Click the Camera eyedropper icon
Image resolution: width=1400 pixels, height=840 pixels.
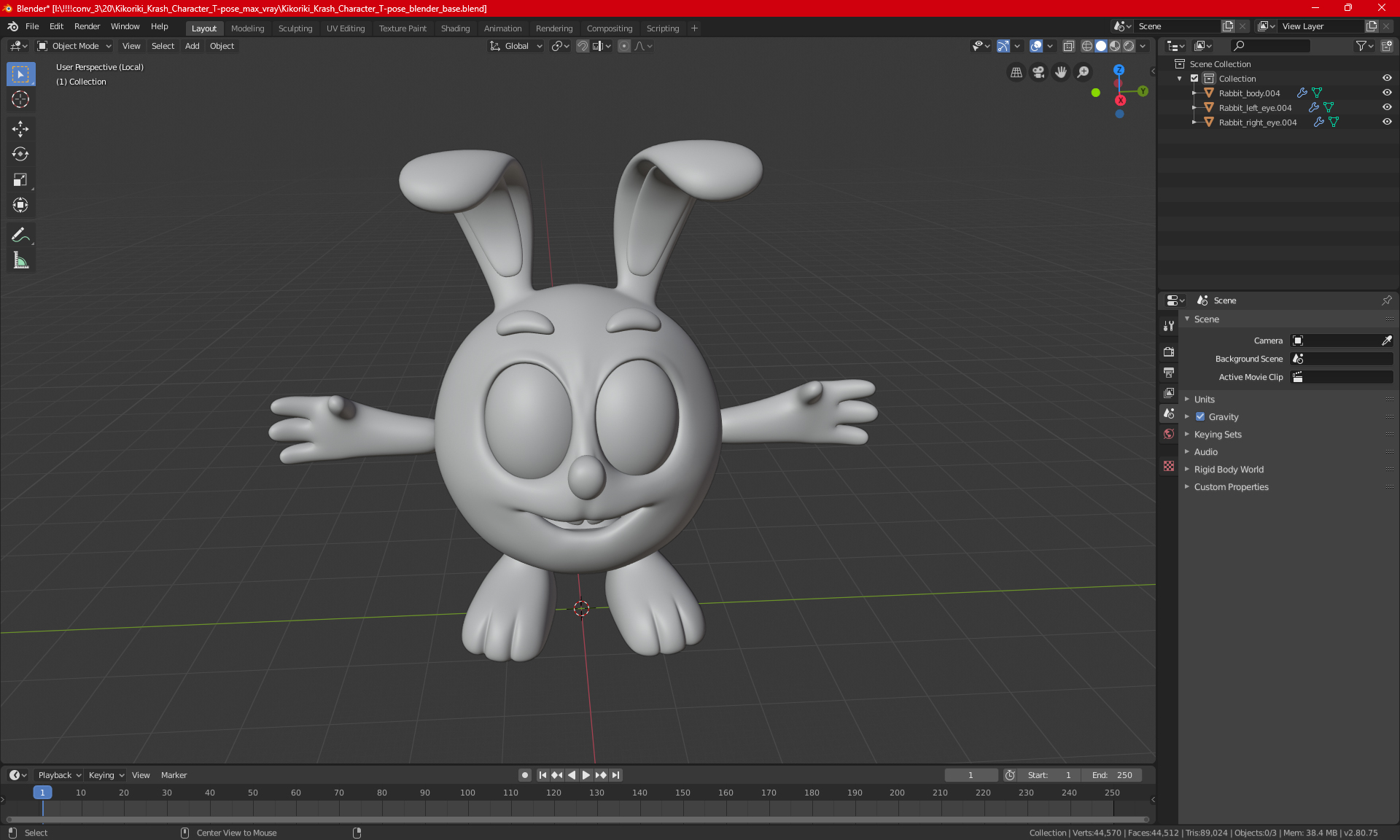[x=1386, y=341]
